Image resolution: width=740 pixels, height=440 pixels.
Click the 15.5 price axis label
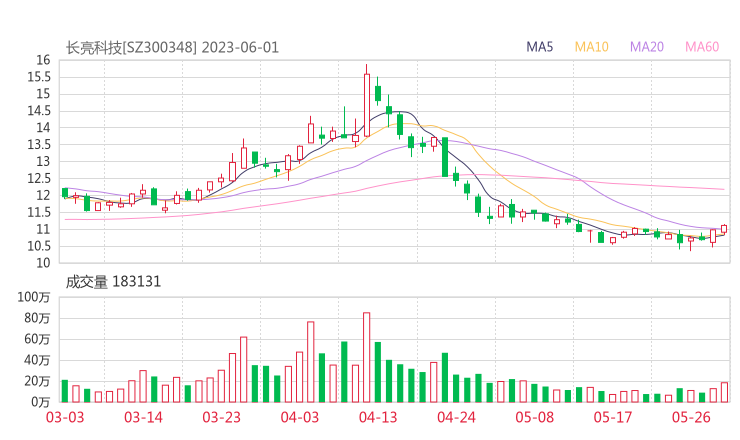coord(38,77)
